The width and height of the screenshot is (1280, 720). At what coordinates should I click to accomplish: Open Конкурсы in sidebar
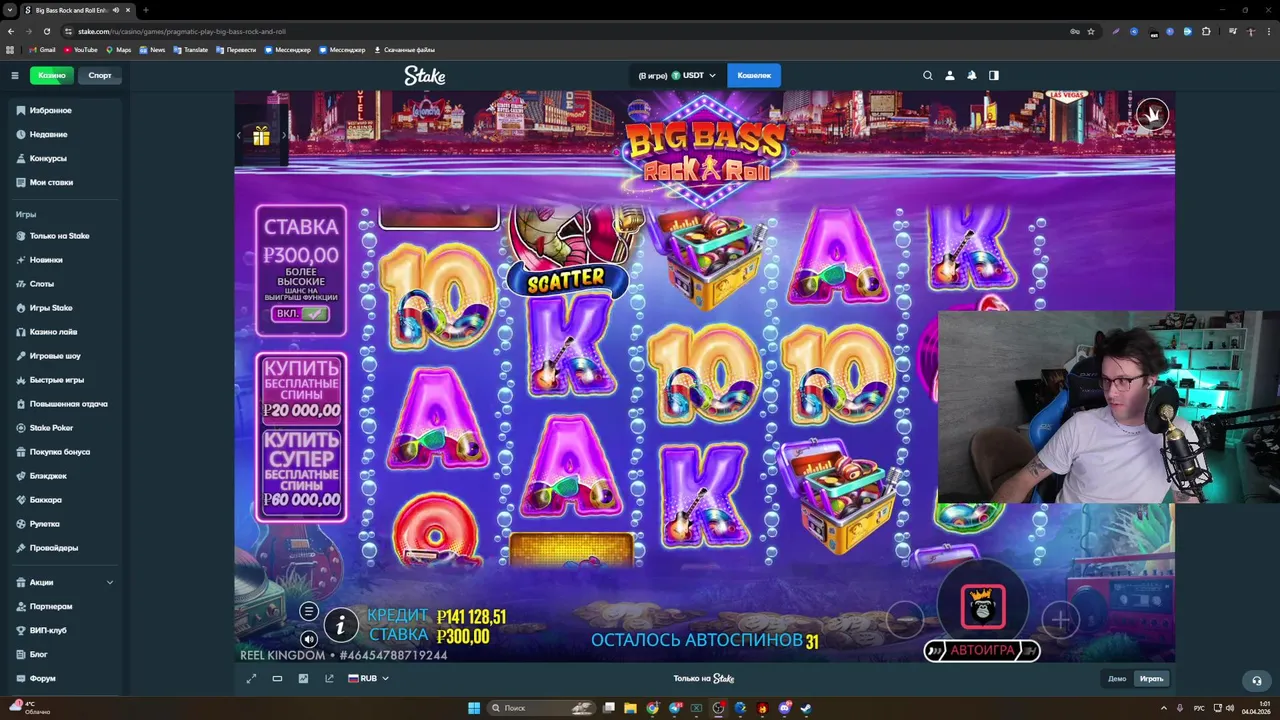point(48,158)
